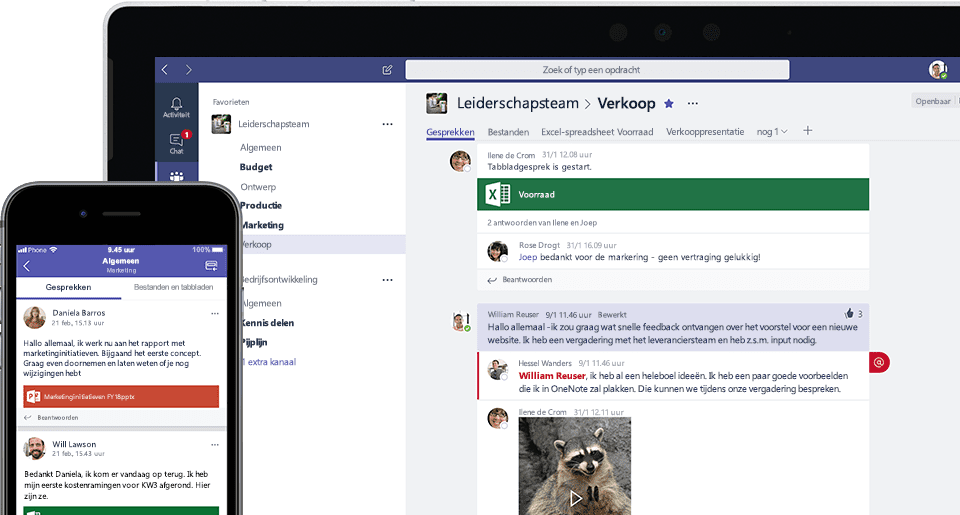Click Hessel Wanders' avatar
Viewport: 960px width, 515px height.
coord(497,369)
